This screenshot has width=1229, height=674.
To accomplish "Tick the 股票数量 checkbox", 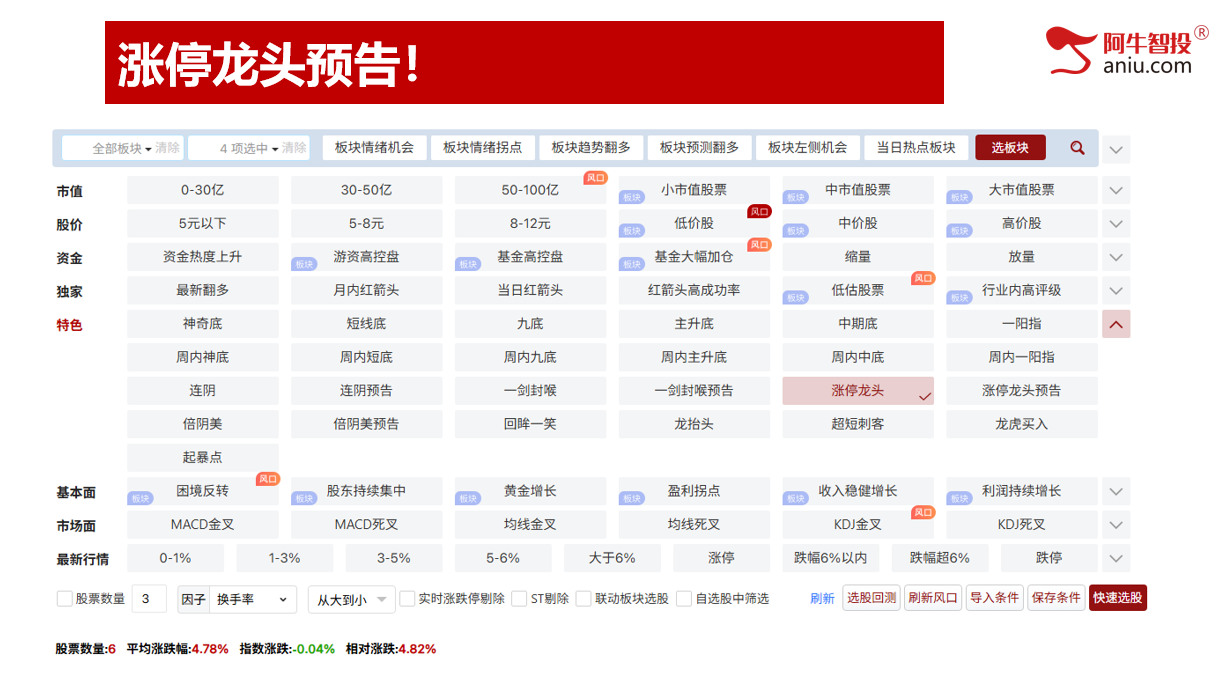I will coord(65,599).
